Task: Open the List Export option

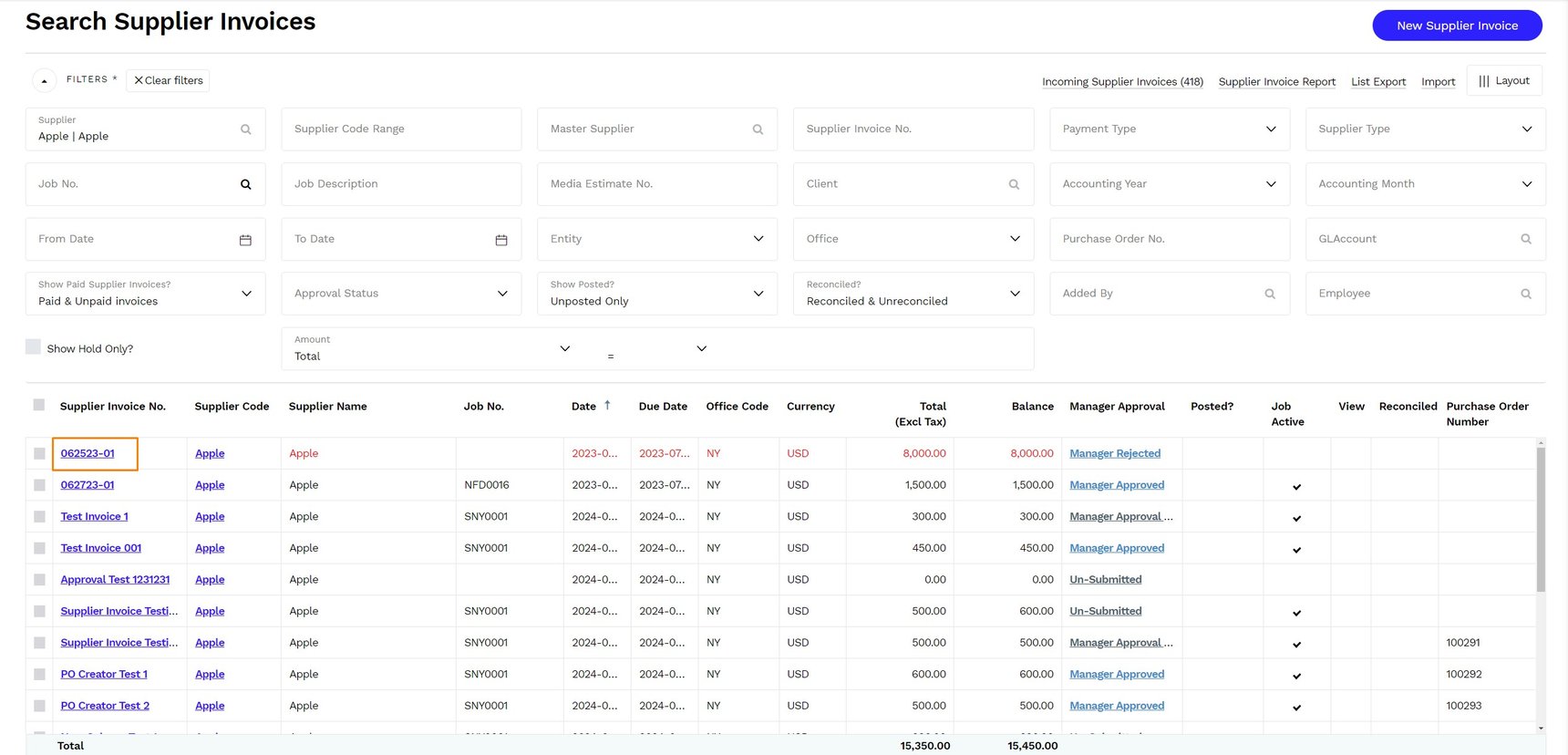Action: click(x=1377, y=81)
